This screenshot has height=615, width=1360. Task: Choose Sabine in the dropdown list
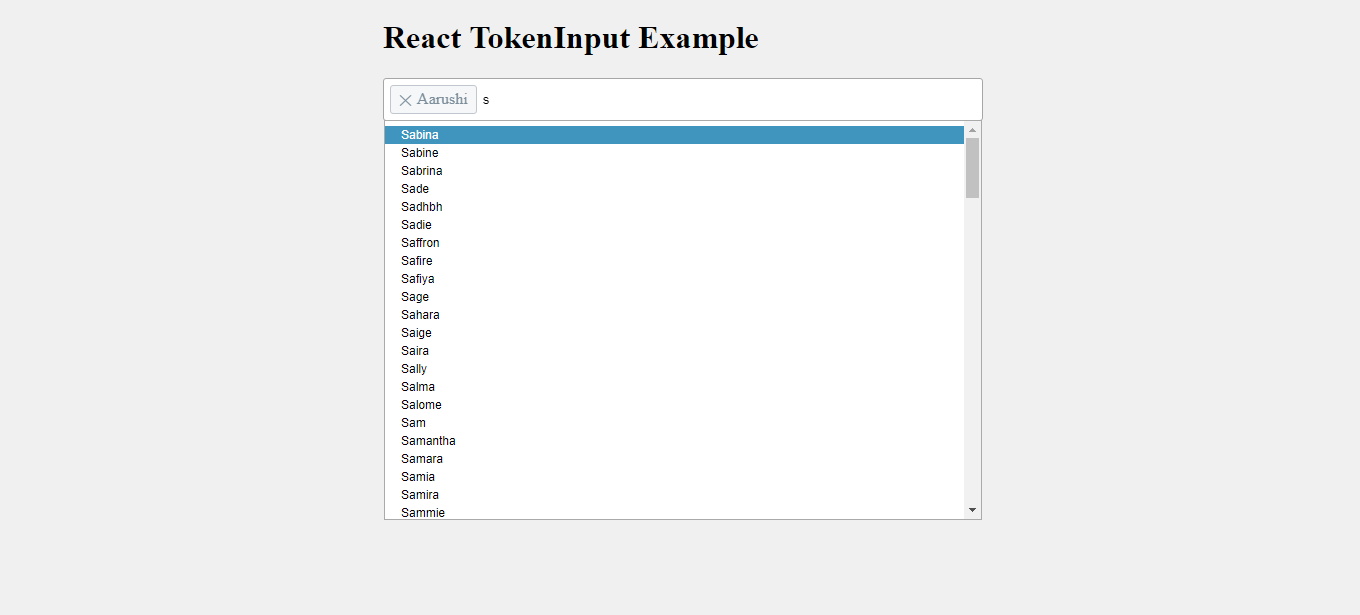click(x=674, y=153)
